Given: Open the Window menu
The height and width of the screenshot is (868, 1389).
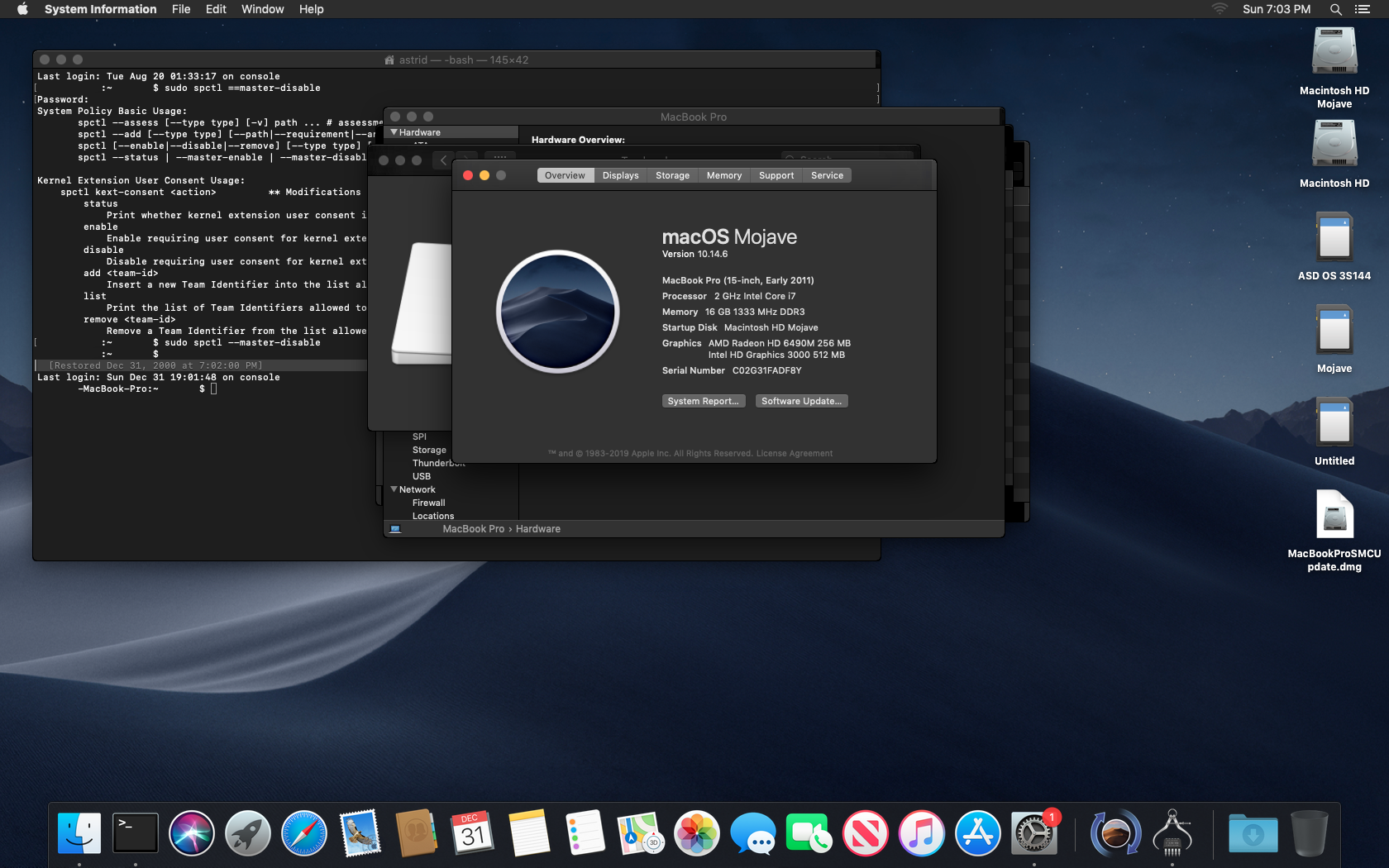Looking at the screenshot, I should pyautogui.click(x=262, y=9).
